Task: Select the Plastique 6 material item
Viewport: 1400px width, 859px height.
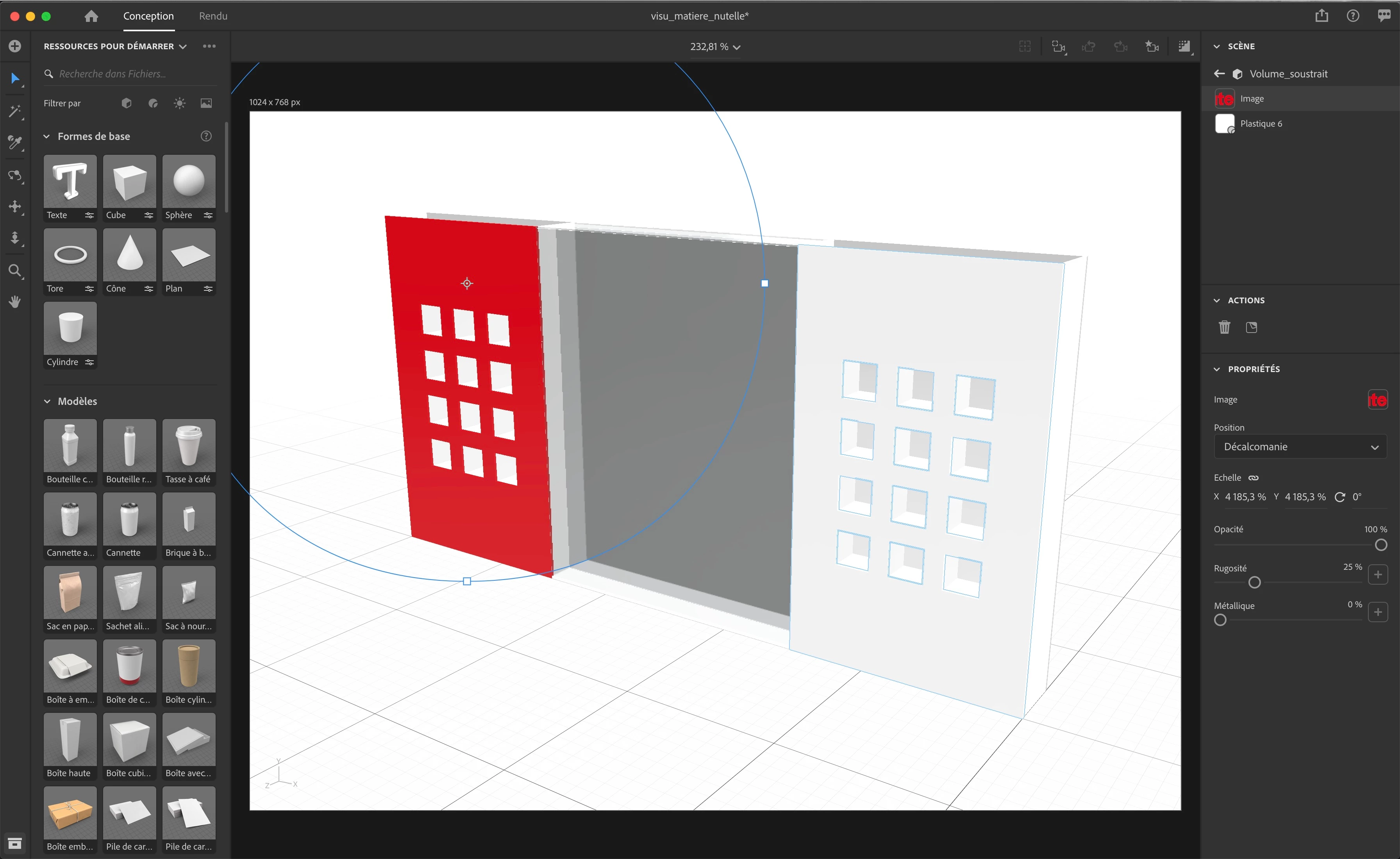Action: tap(1261, 123)
